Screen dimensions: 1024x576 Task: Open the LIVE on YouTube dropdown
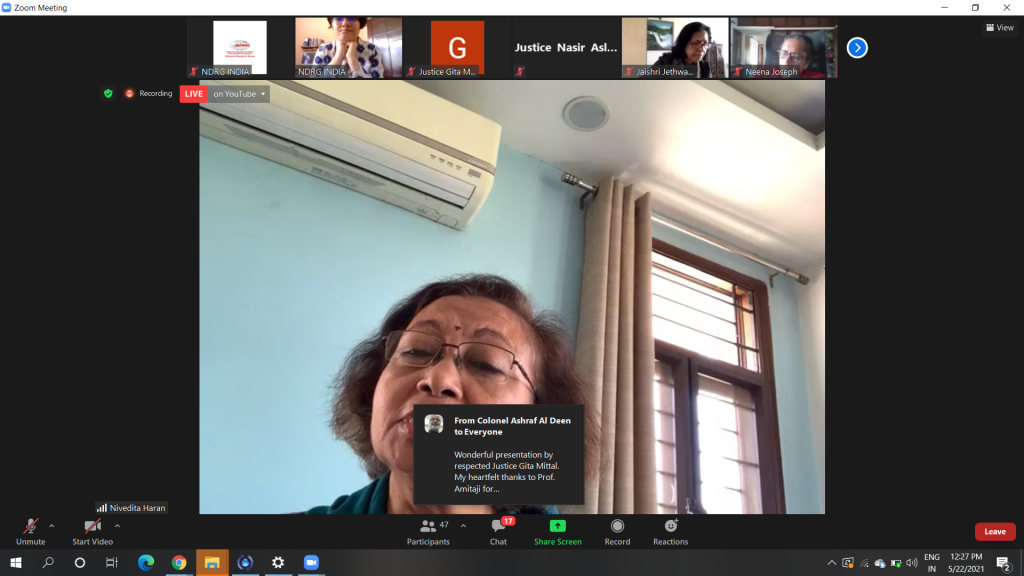[240, 94]
